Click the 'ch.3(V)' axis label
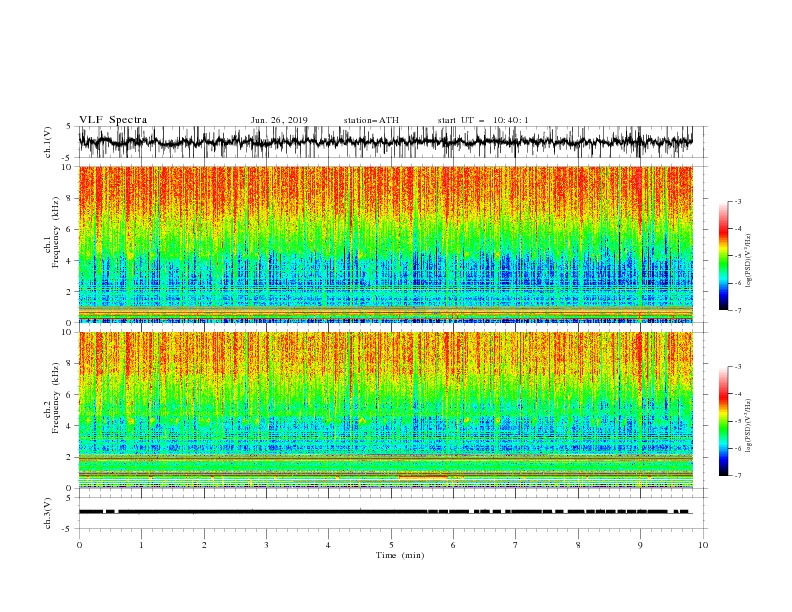 pyautogui.click(x=48, y=513)
